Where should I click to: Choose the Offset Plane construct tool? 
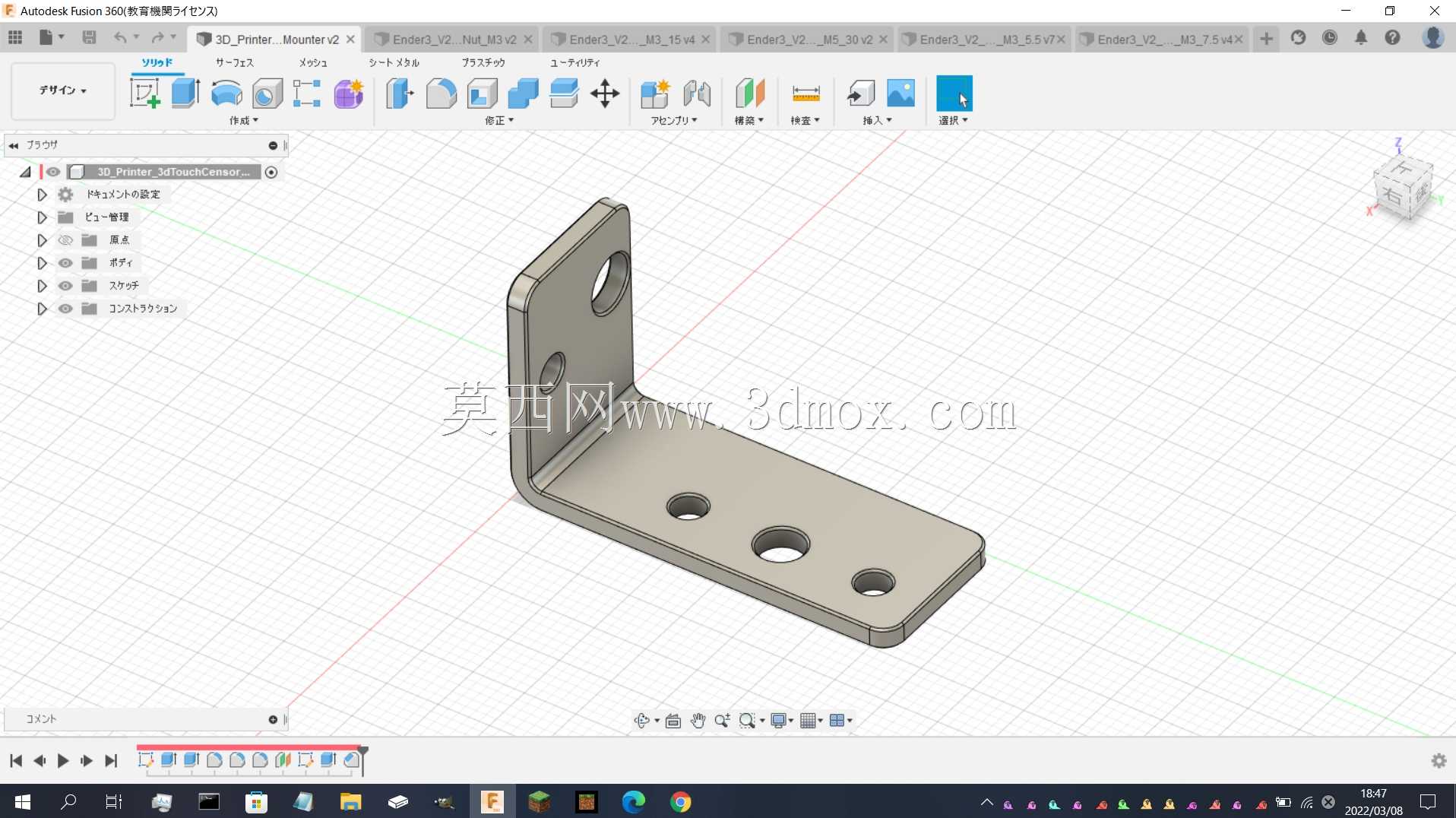coord(749,94)
